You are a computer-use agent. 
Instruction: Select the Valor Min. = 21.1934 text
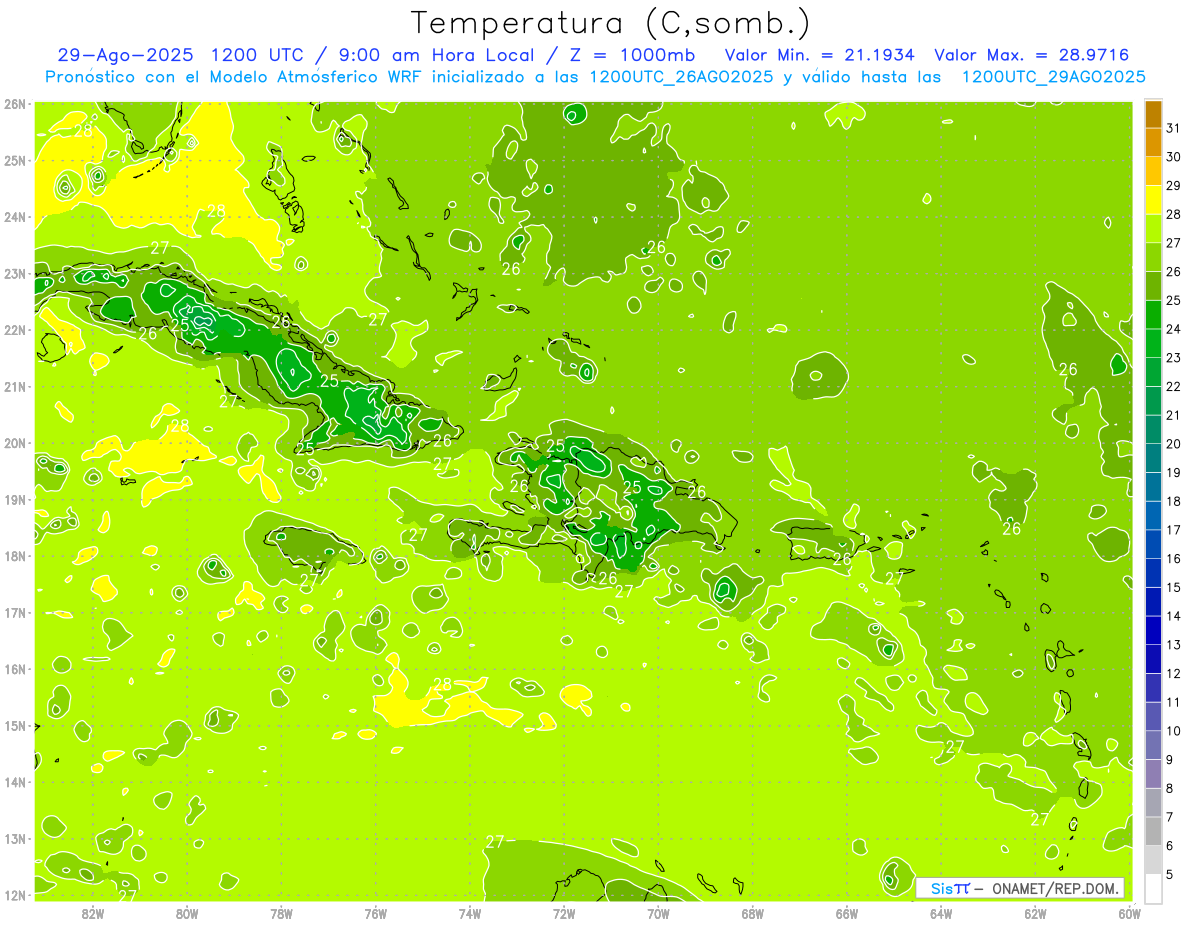(819, 55)
